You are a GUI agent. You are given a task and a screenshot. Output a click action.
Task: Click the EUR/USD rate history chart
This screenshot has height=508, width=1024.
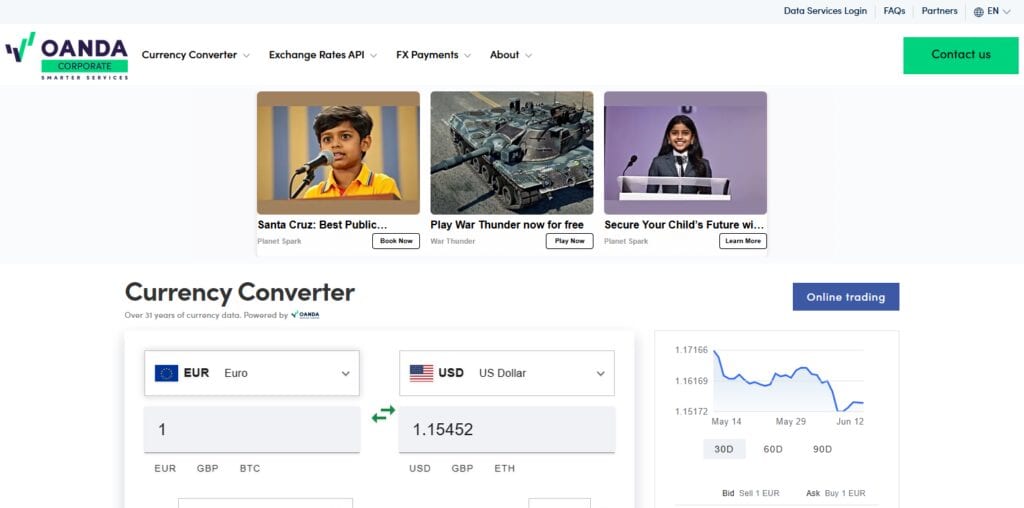tap(788, 381)
